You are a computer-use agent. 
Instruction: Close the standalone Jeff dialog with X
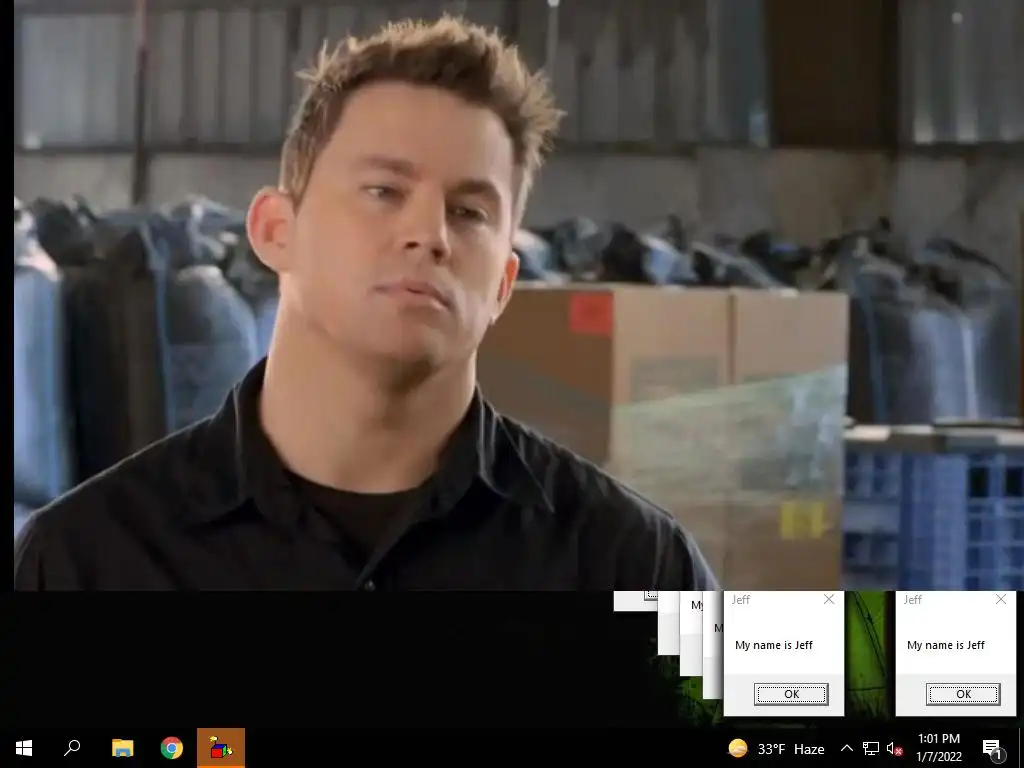(x=1000, y=599)
